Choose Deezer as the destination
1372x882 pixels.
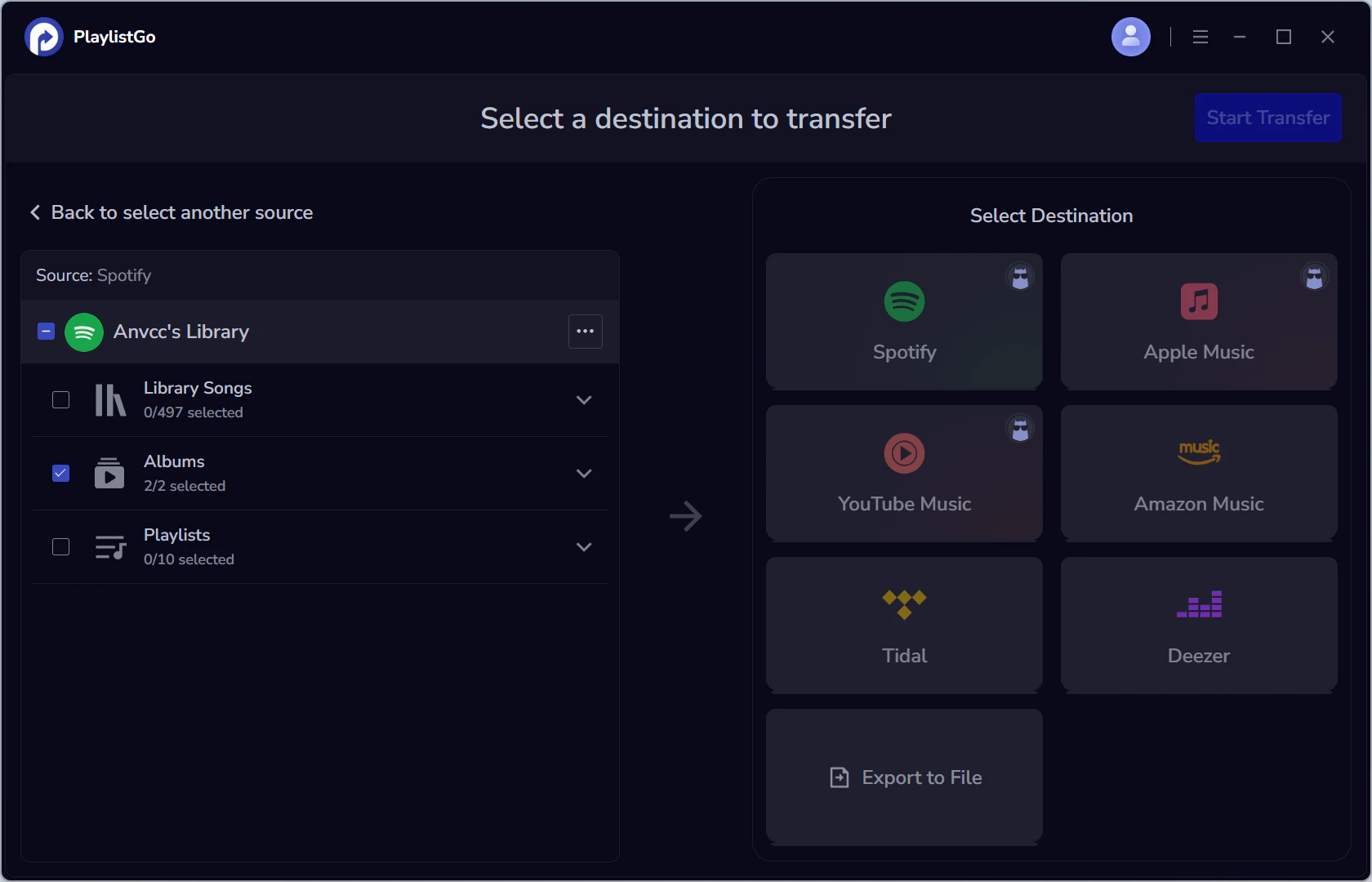[x=1198, y=625]
